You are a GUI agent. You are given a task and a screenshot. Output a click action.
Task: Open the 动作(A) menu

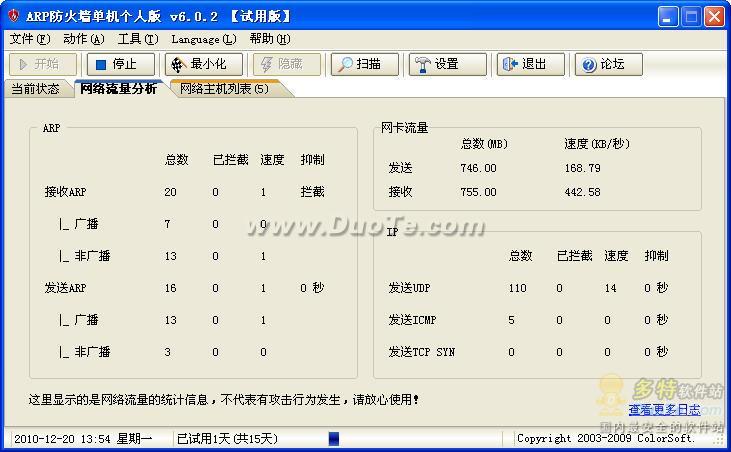point(84,39)
